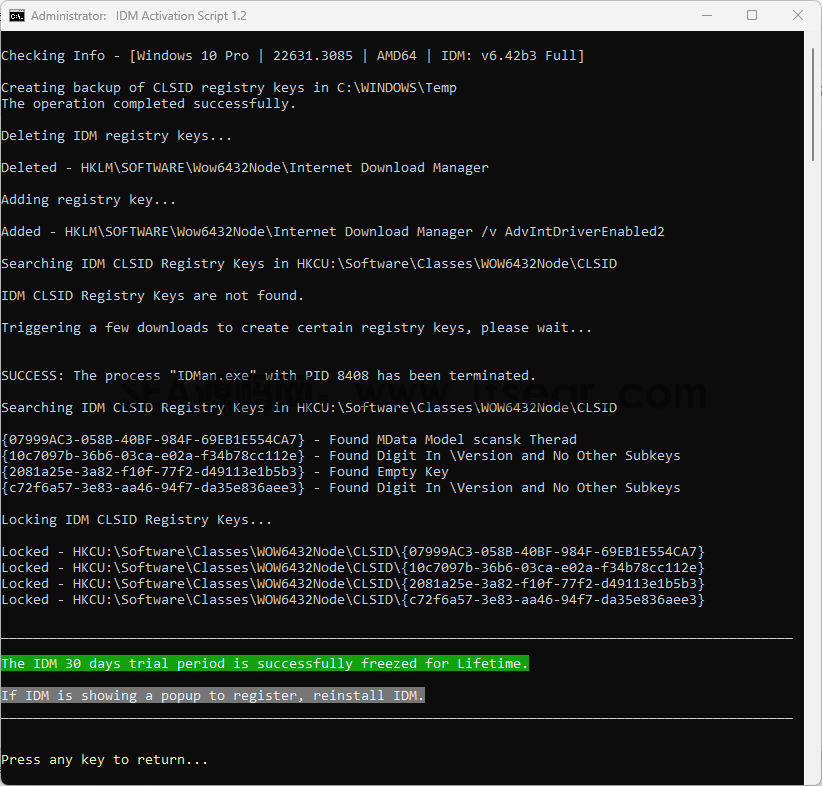Click the 'Triggering a few downloads' wait message
Viewport: 822px width, 786px height.
pyautogui.click(x=297, y=328)
